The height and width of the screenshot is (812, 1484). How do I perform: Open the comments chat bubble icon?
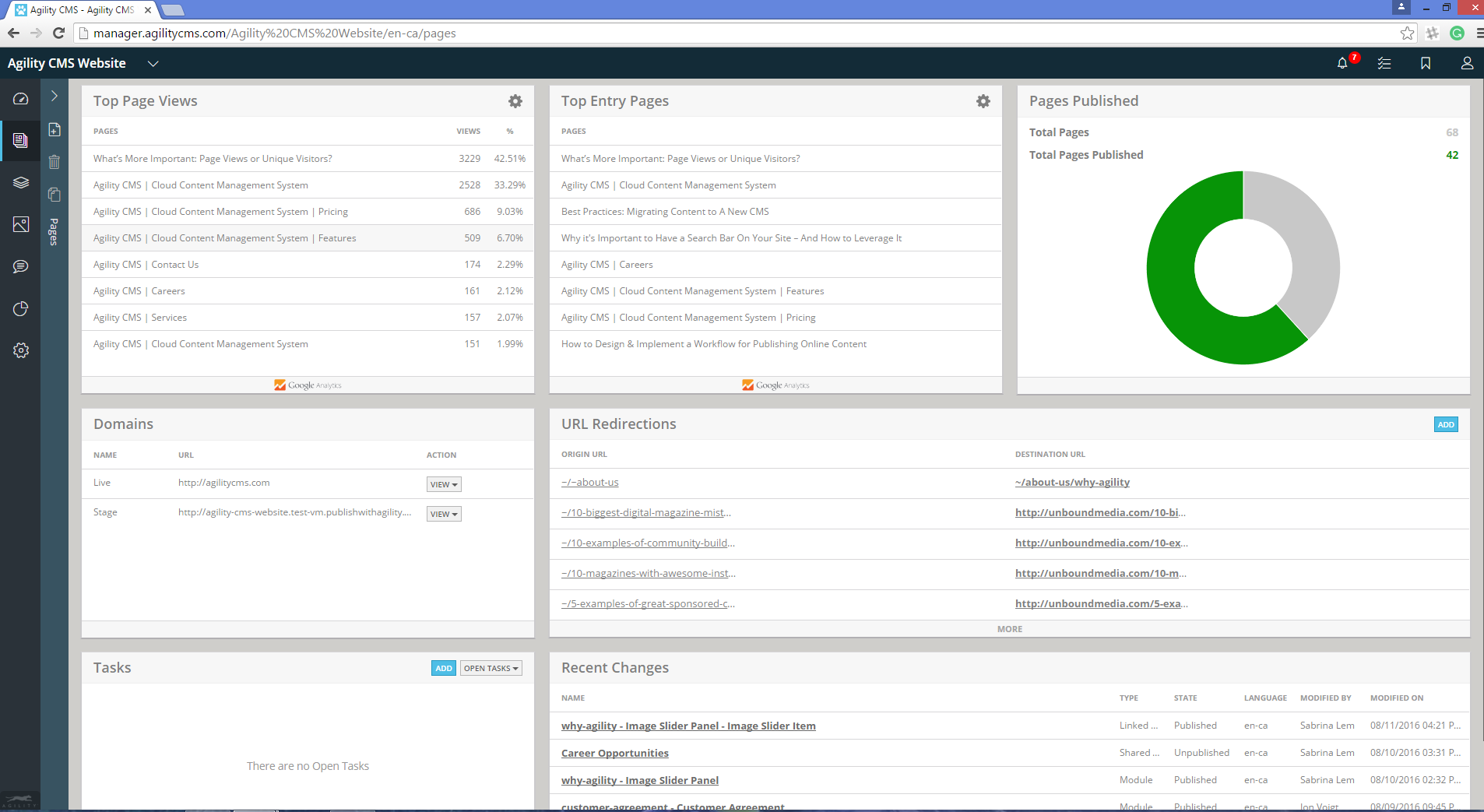click(x=21, y=267)
